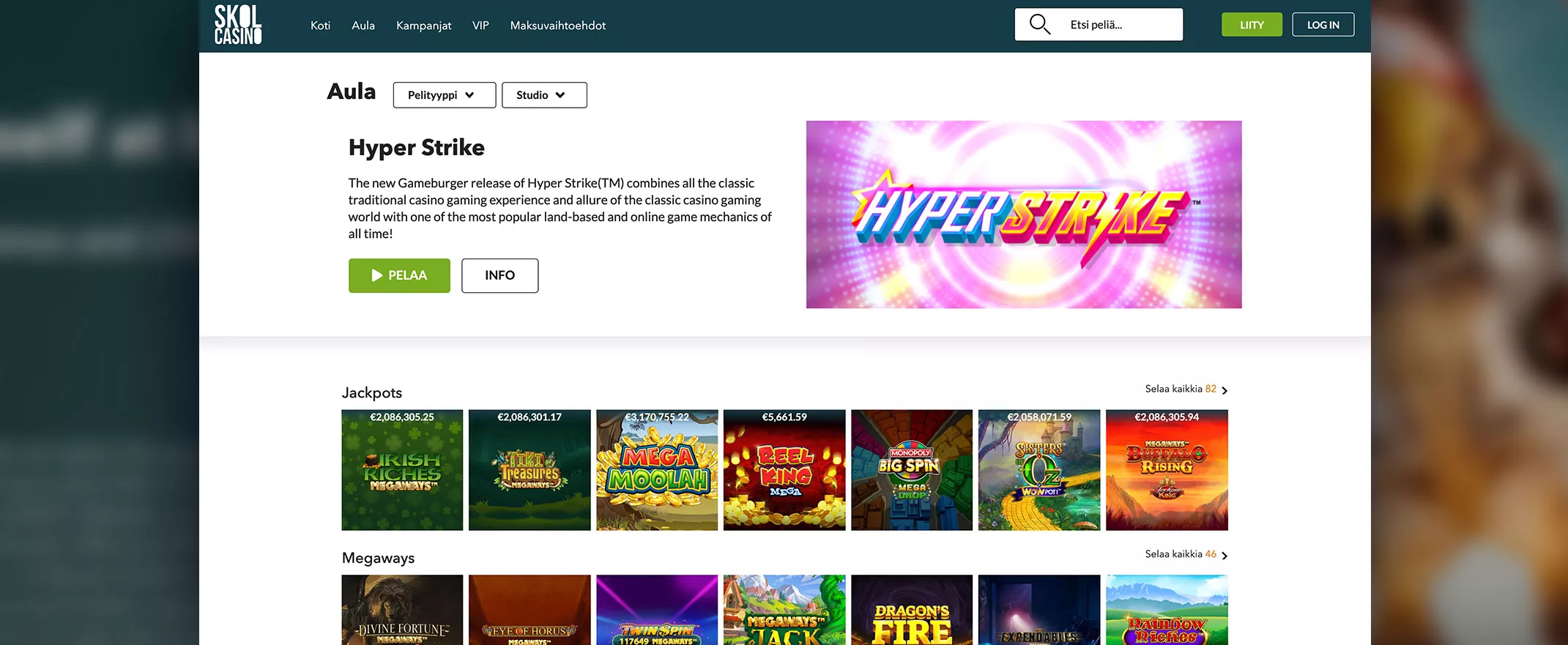Screen dimensions: 1568x645
Task: Open the Studio dropdown
Action: pyautogui.click(x=544, y=95)
